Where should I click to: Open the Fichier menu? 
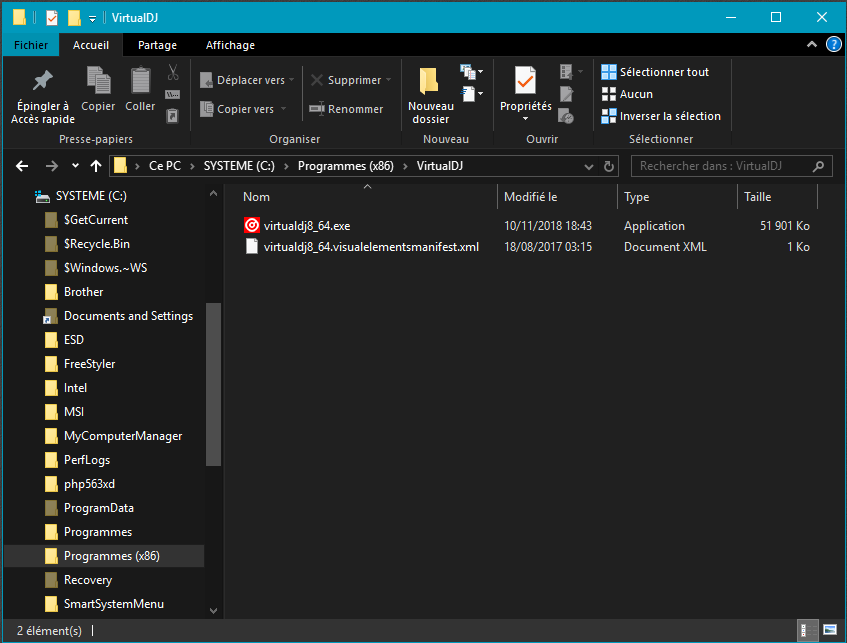pos(31,45)
